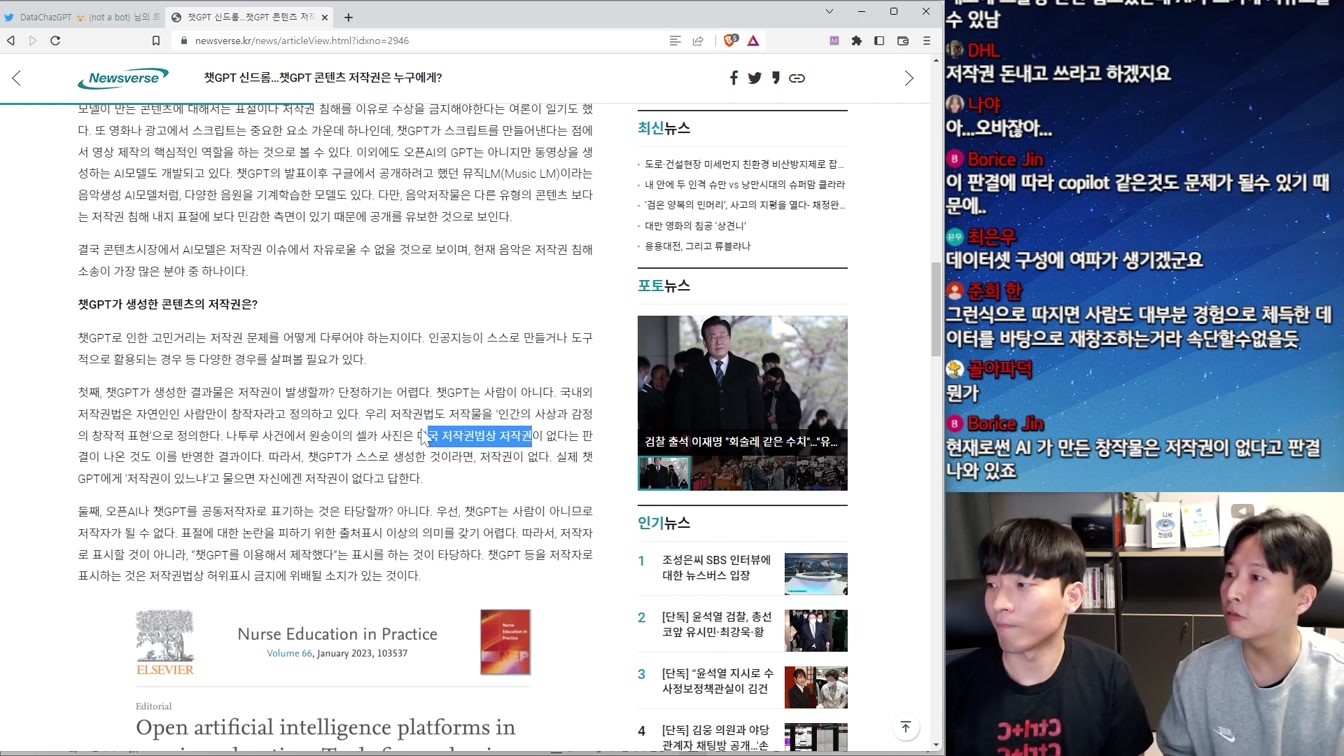Bookmark this page with the bookmark icon
This screenshot has width=1344, height=756.
(x=156, y=41)
